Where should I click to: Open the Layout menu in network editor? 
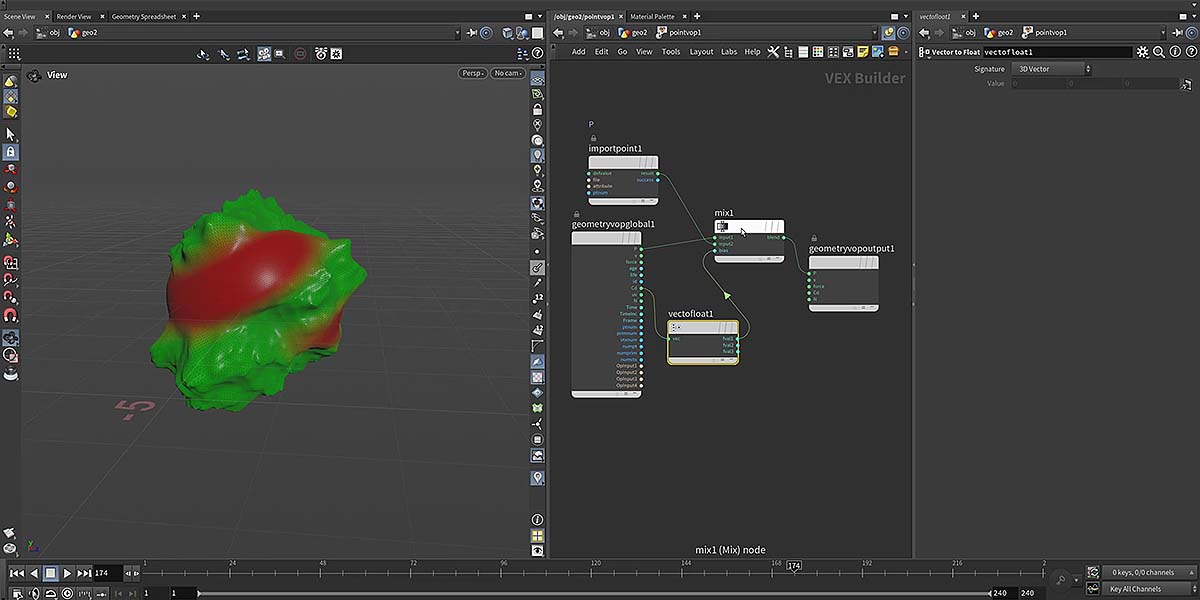pyautogui.click(x=701, y=52)
